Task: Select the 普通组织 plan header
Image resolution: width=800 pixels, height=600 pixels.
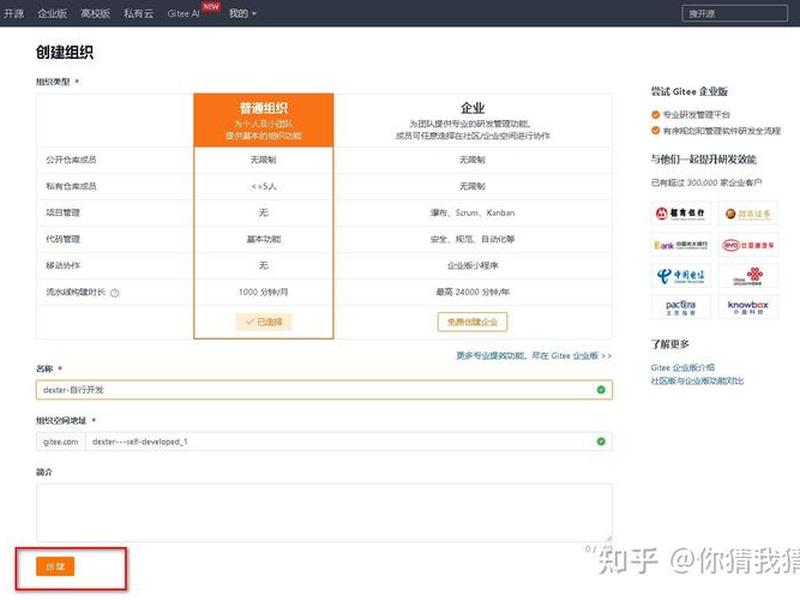Action: pos(263,120)
